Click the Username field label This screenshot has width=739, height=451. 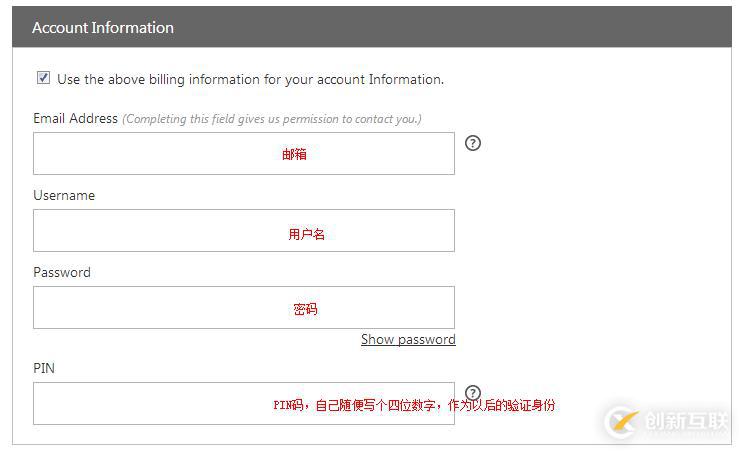coord(64,195)
